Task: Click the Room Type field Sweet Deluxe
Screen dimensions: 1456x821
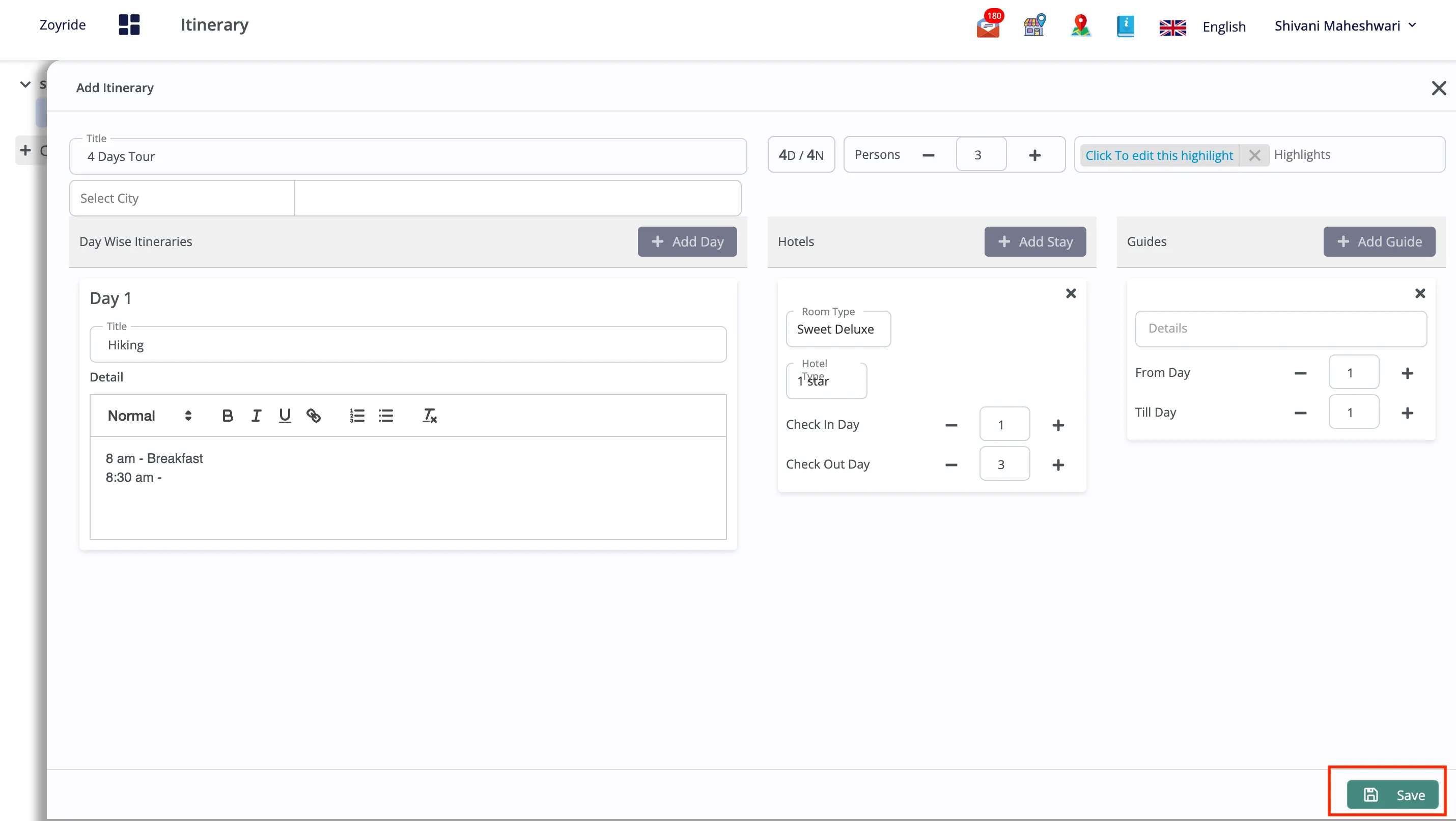Action: 838,329
